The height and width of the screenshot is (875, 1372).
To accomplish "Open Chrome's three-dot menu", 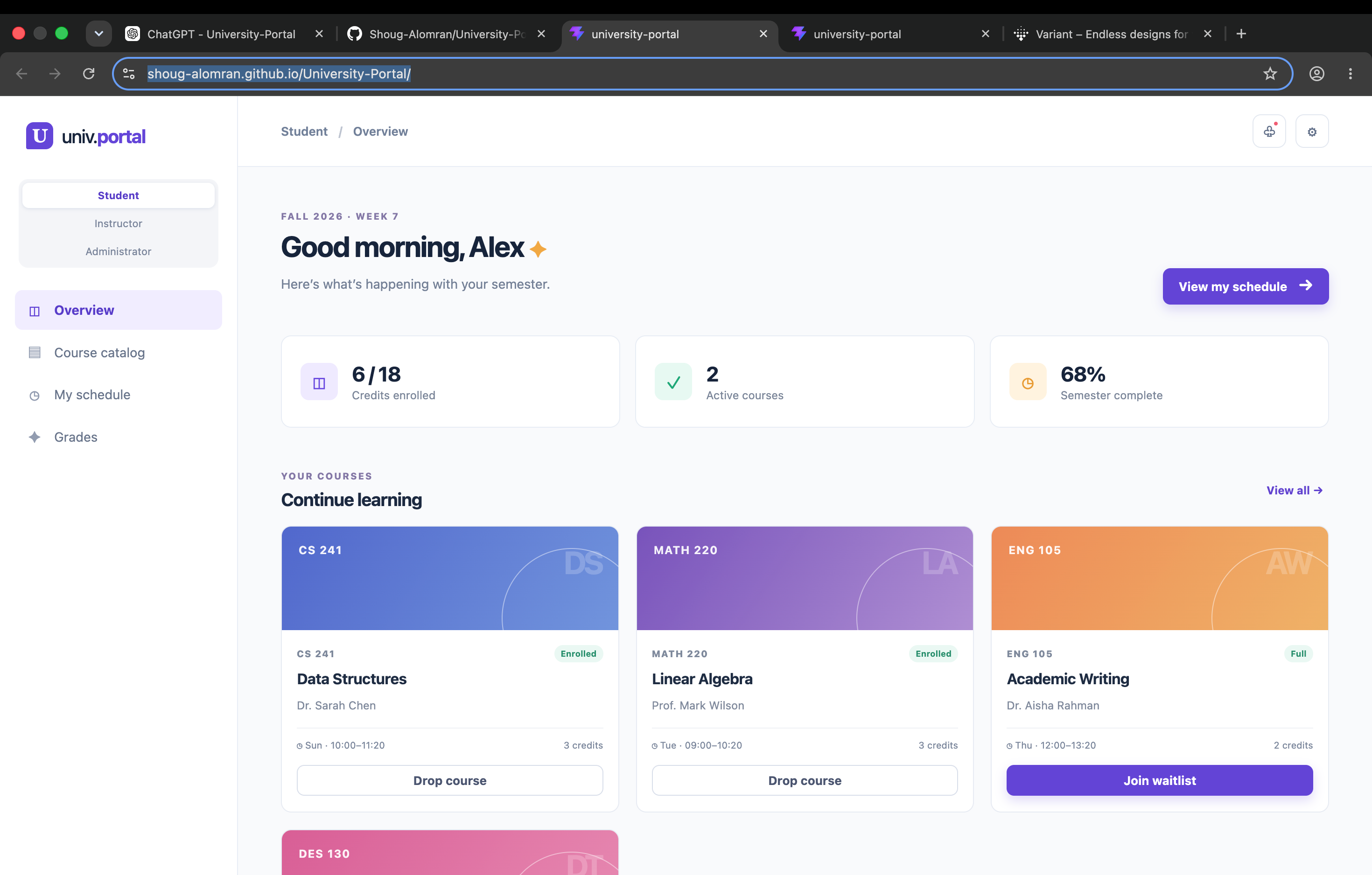I will pyautogui.click(x=1351, y=73).
